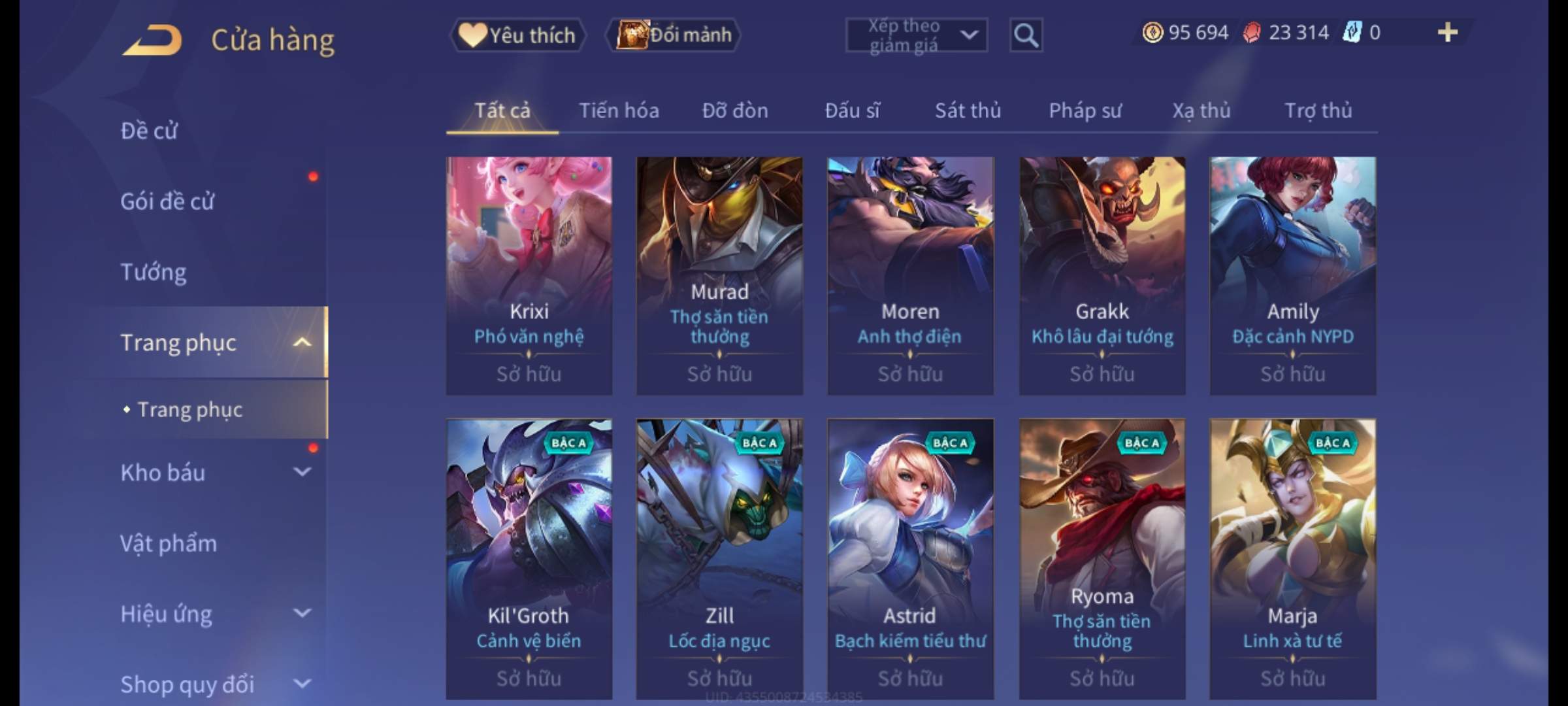Image resolution: width=1568 pixels, height=706 pixels.
Task: Select the Krixi Phó văn nghệ skin card
Action: pos(529,276)
